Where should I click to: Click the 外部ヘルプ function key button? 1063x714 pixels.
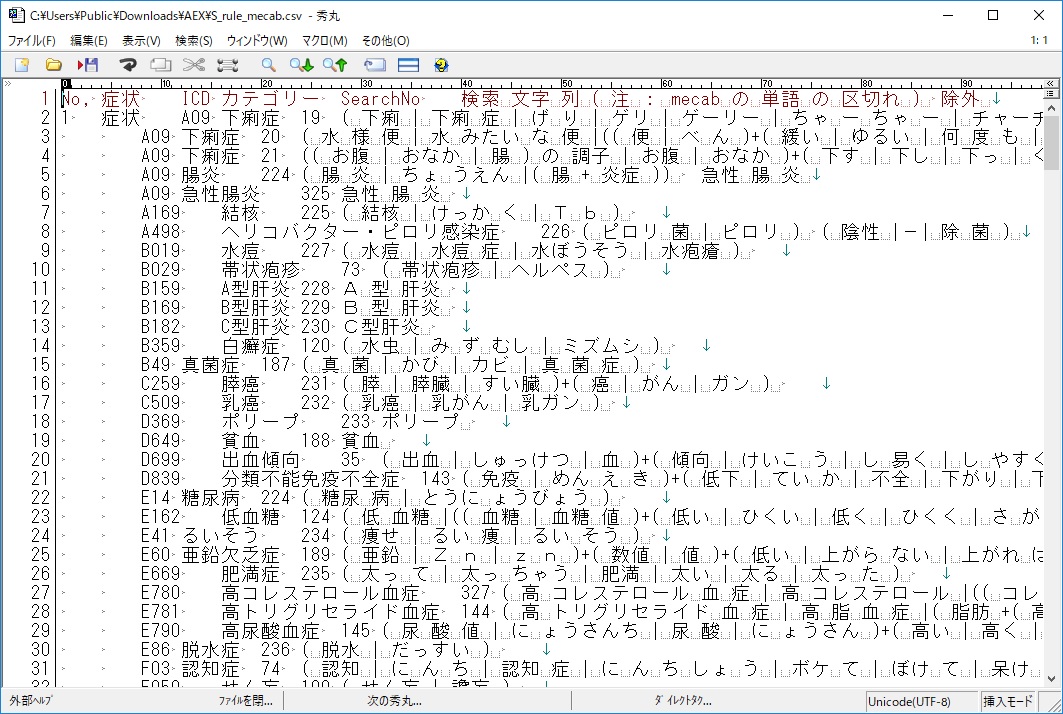point(33,700)
